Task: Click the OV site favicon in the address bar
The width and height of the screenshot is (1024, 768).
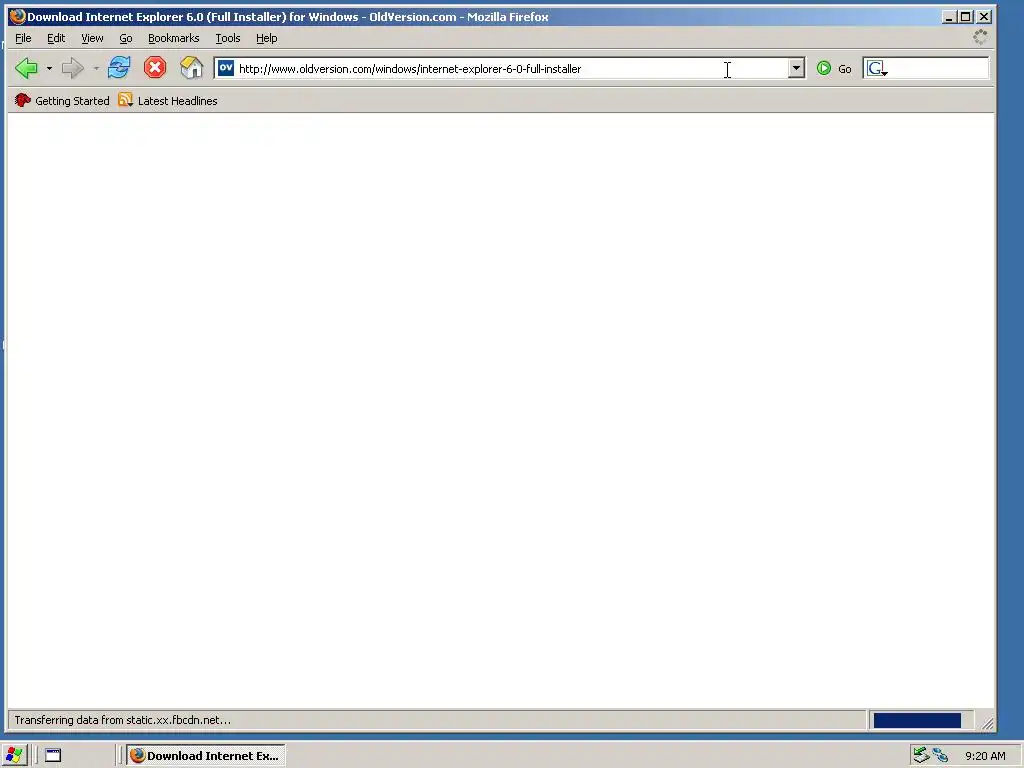Action: tap(226, 68)
